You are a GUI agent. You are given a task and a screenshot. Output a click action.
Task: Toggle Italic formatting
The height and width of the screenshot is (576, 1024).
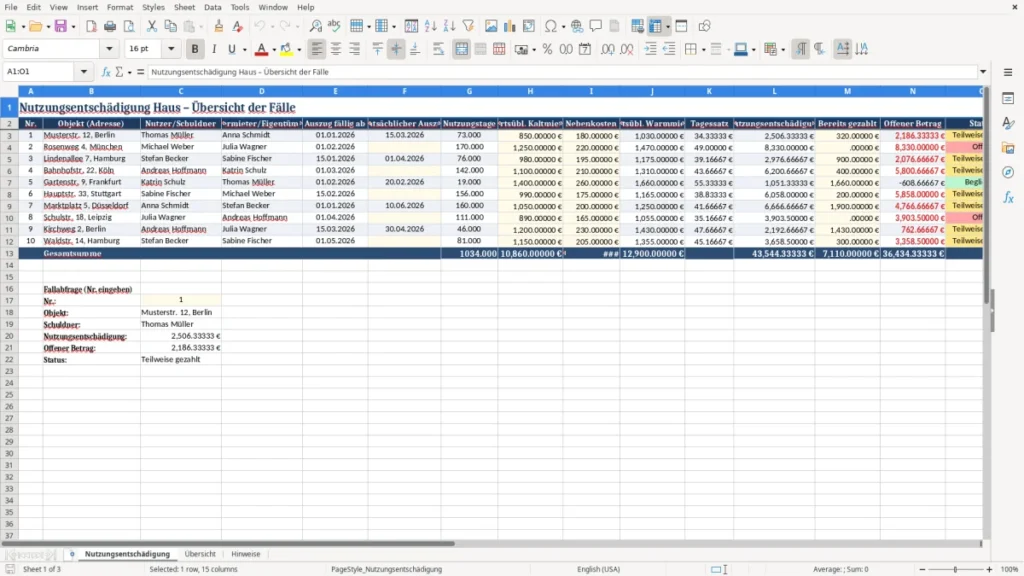click(214, 49)
